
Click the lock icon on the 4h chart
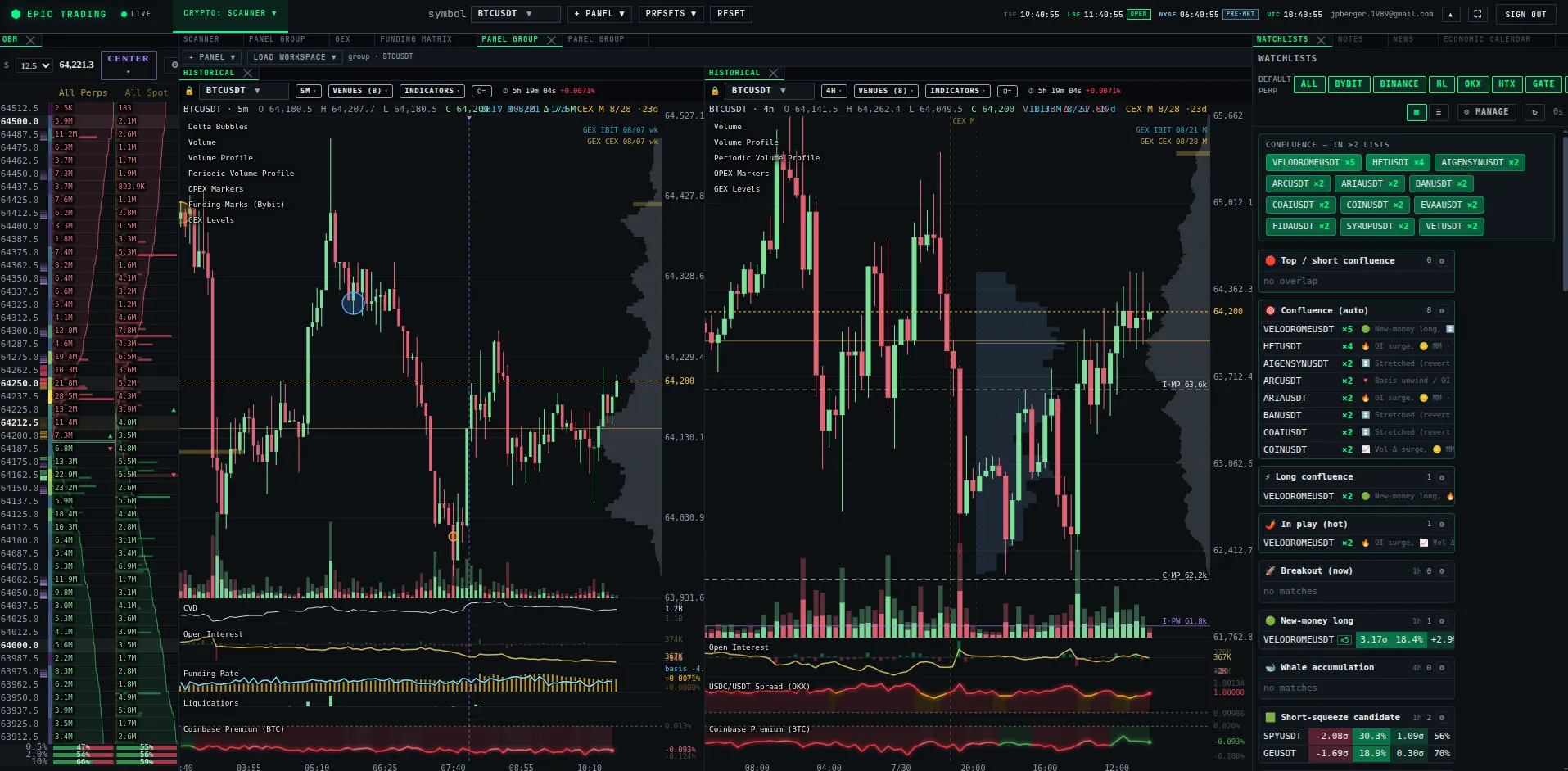[x=715, y=91]
